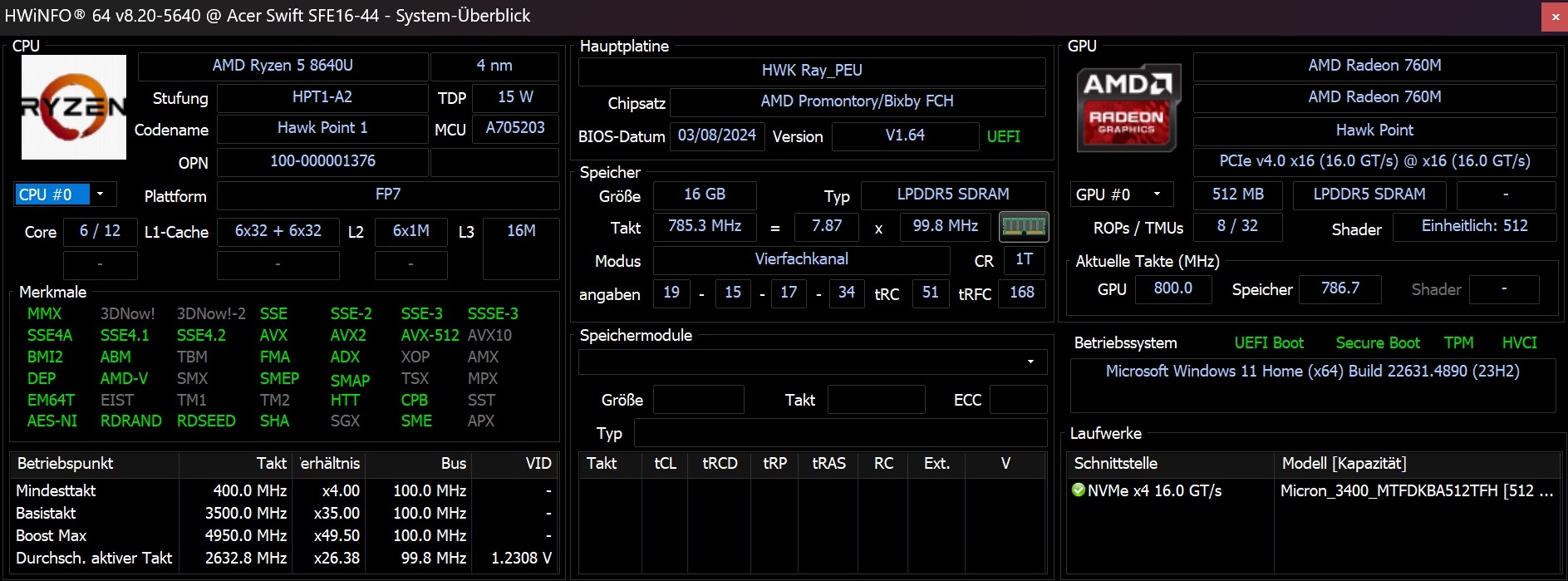Screen dimensions: 1568x581
Task: Click the 785.3 MHz memory clock
Action: tap(705, 226)
